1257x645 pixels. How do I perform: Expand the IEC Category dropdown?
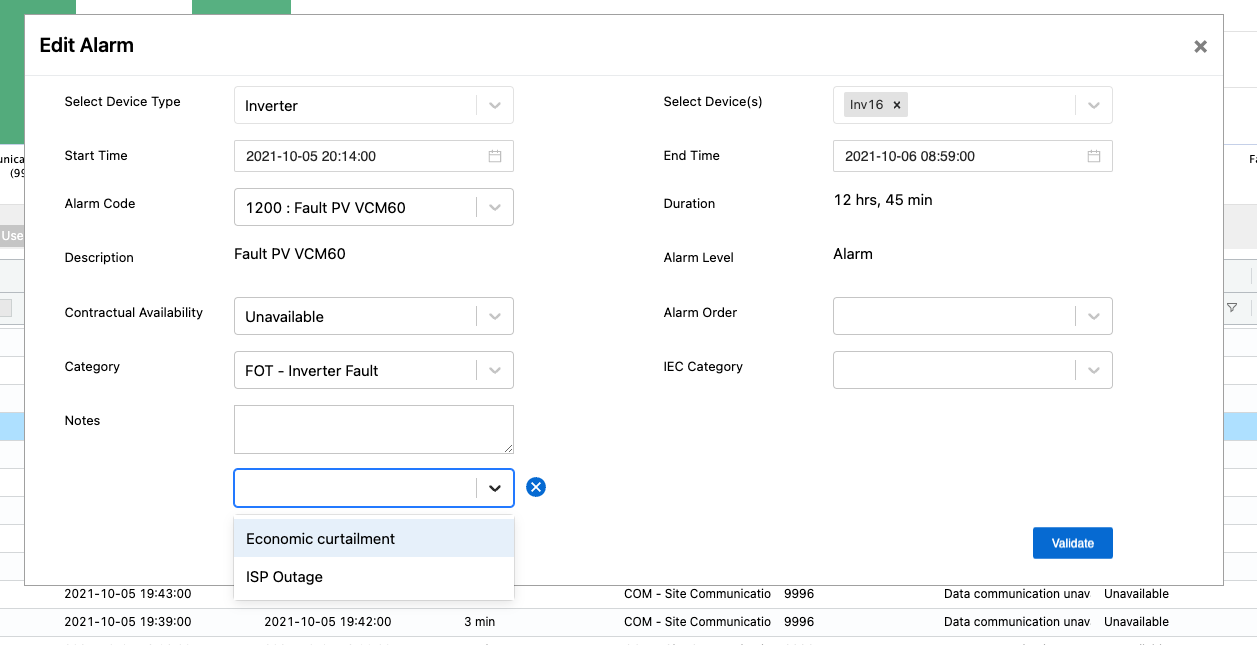click(x=1094, y=370)
